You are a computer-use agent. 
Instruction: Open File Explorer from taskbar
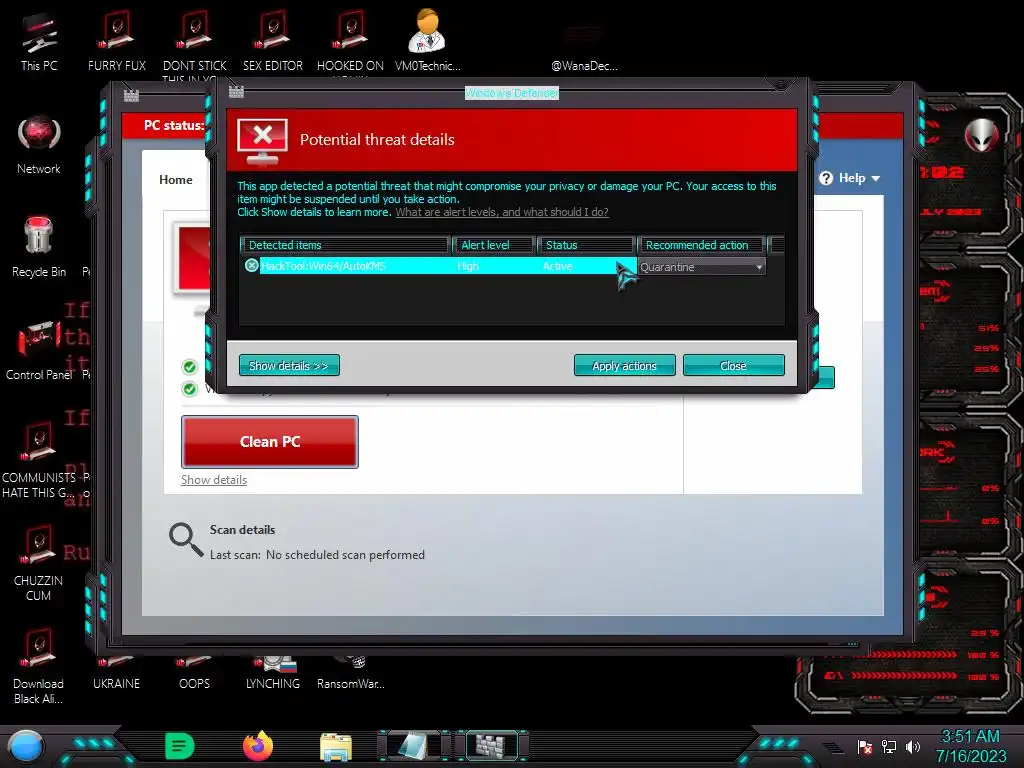click(336, 747)
